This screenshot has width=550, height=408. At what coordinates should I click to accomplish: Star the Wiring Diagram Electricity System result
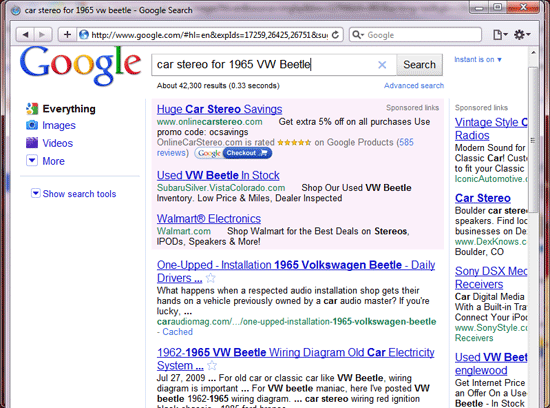[x=212, y=366]
